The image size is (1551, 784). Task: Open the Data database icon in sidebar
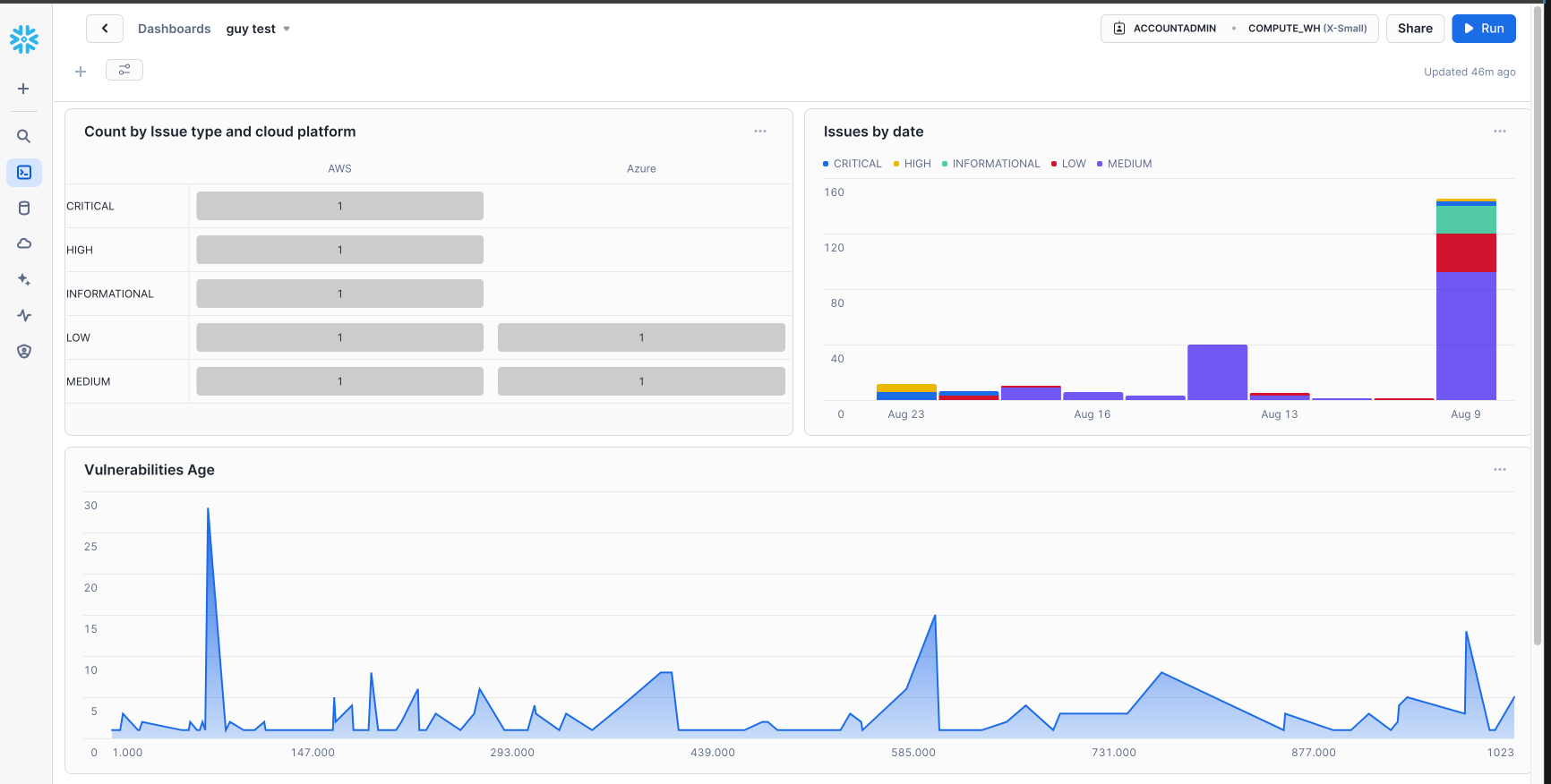tap(24, 209)
